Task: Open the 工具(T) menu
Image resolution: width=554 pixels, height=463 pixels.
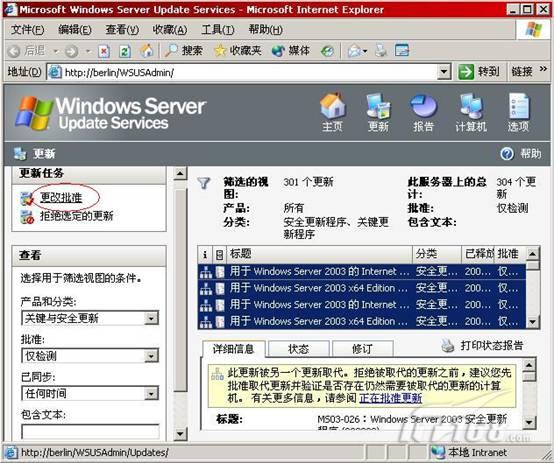Action: click(218, 30)
